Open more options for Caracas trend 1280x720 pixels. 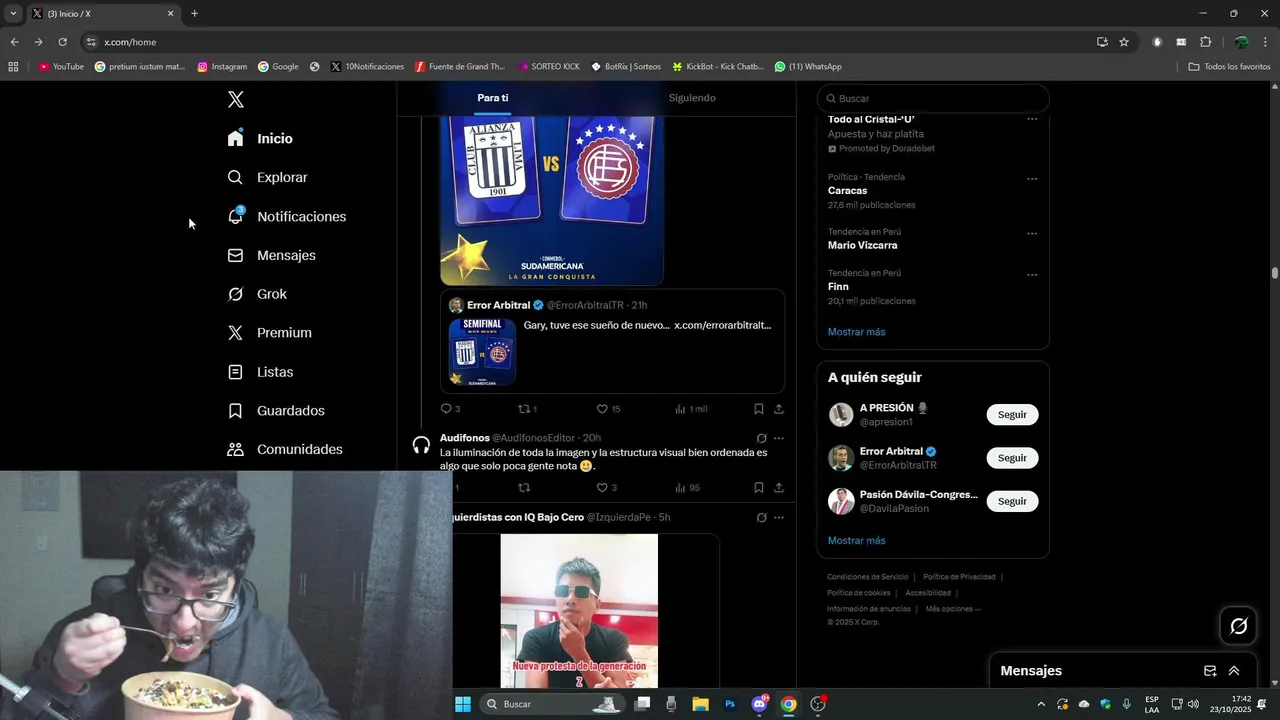pos(1032,180)
